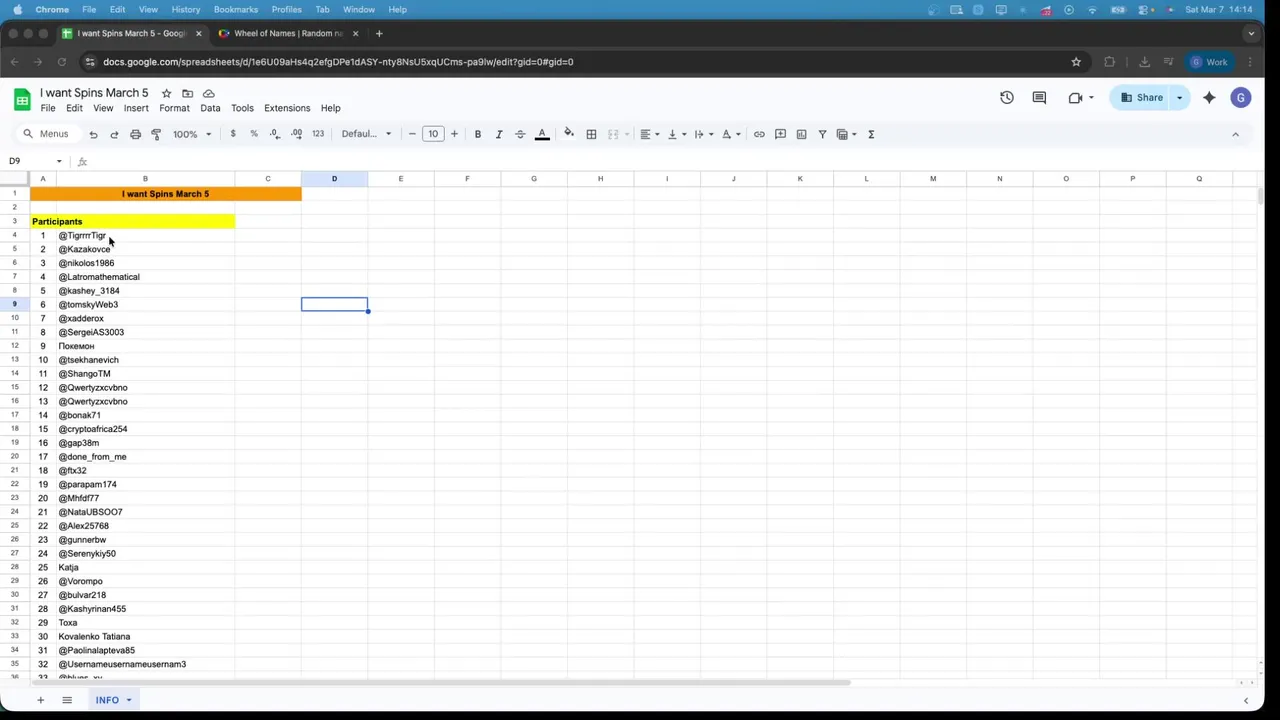Insert comment from toolbar
This screenshot has width=1280, height=720.
(x=780, y=134)
